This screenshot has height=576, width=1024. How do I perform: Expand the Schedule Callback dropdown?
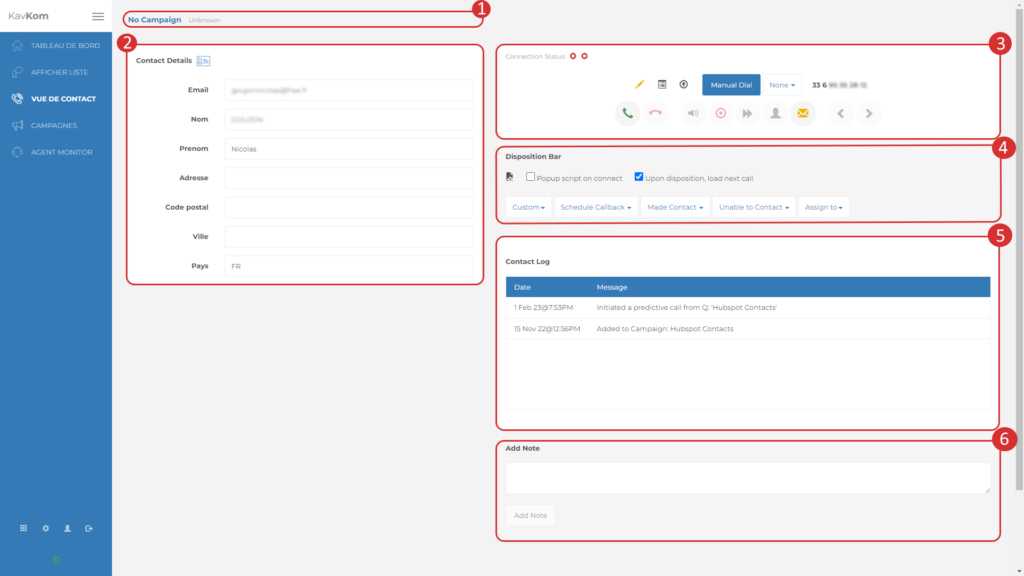(596, 207)
